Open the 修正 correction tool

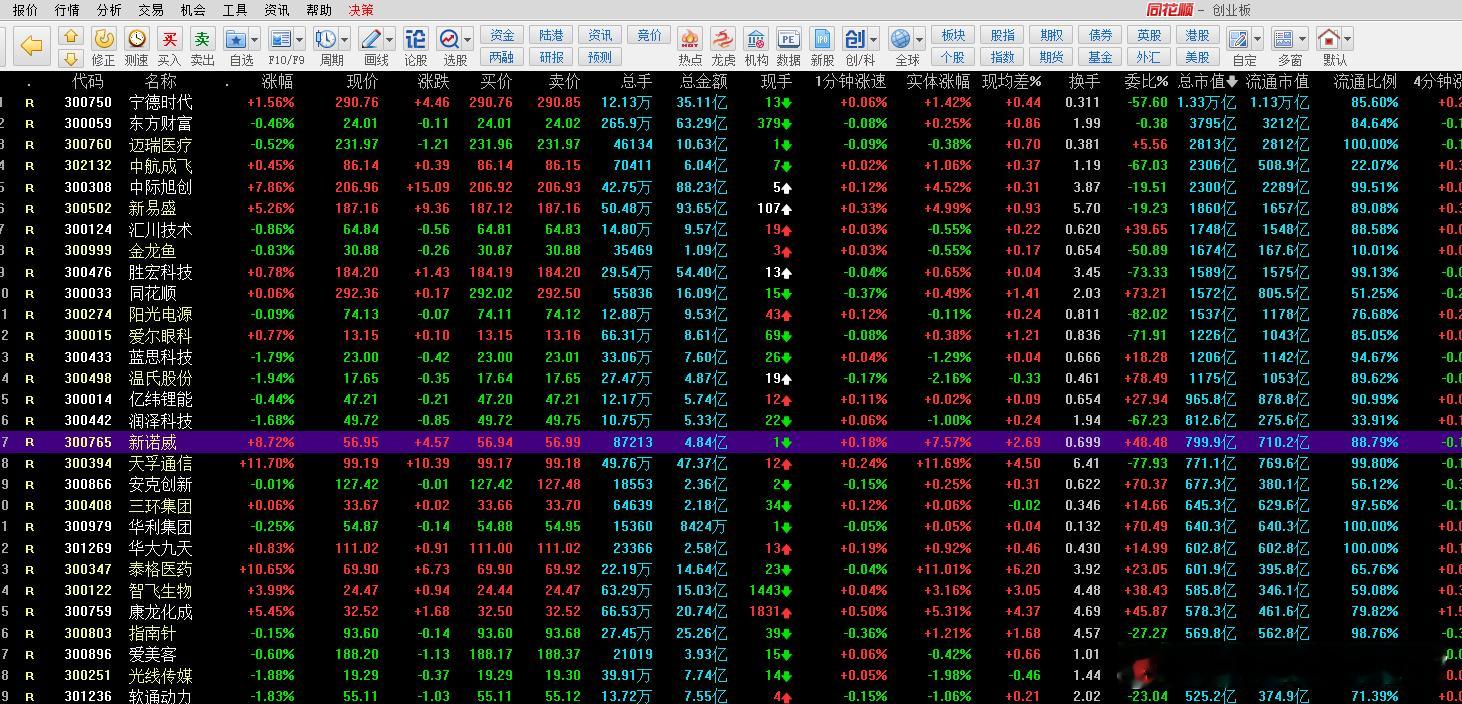coord(103,39)
